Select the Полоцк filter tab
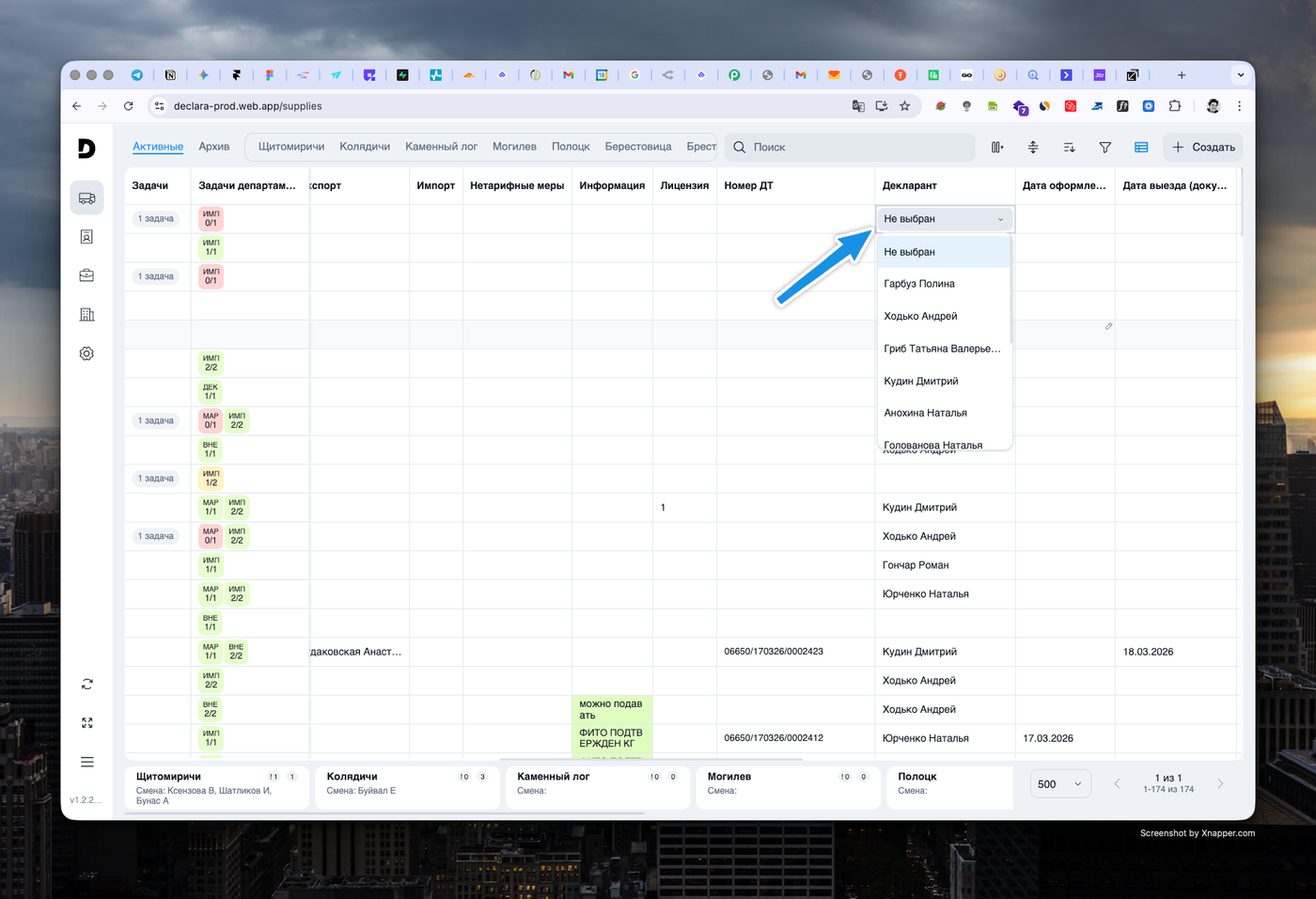Screen dimensions: 1316x899 pyautogui.click(x=571, y=147)
